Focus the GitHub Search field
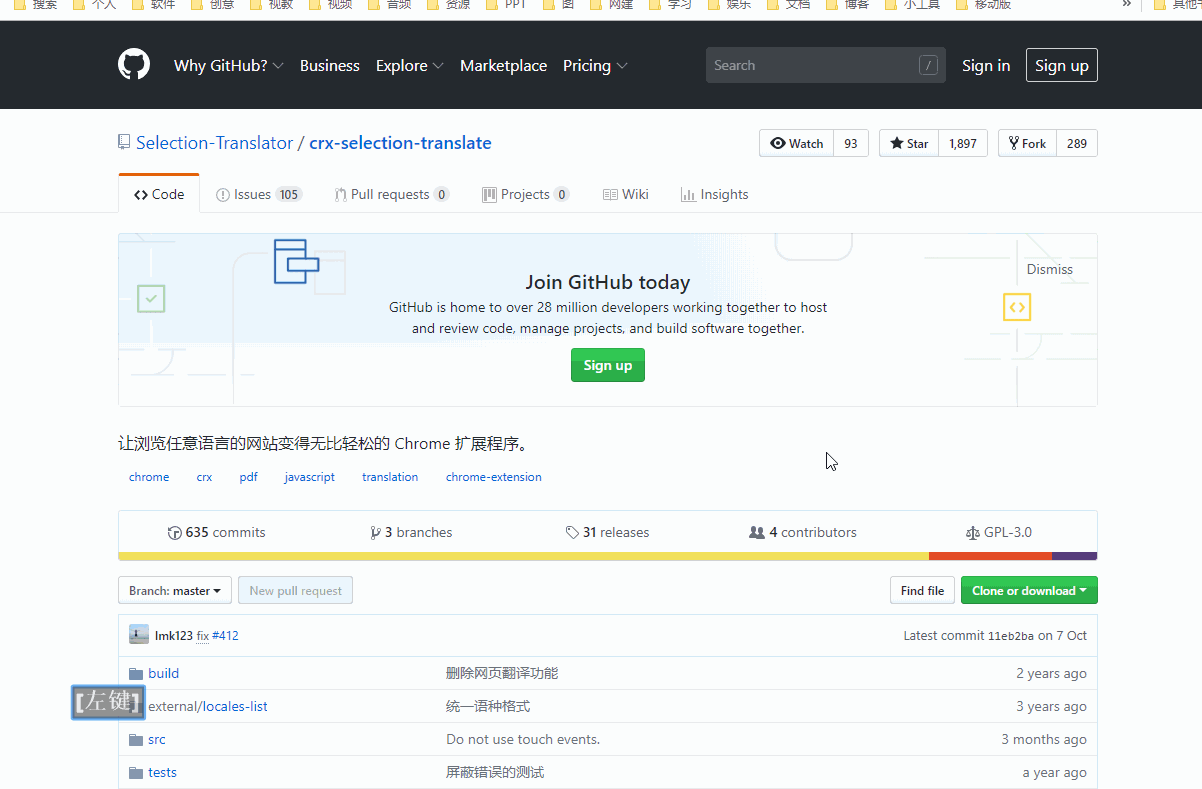 click(x=826, y=65)
